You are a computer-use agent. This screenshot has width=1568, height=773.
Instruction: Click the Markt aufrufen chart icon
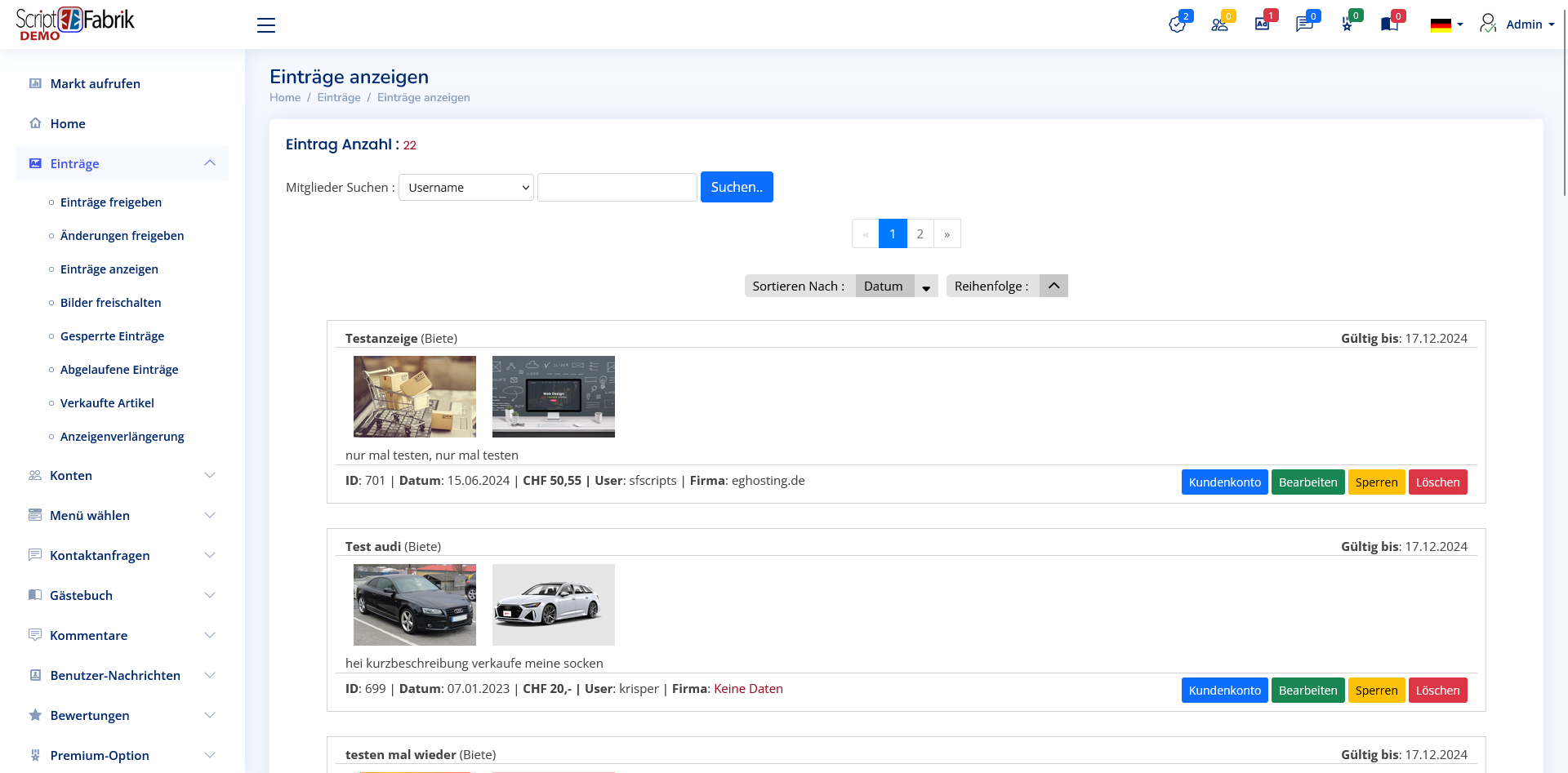35,83
